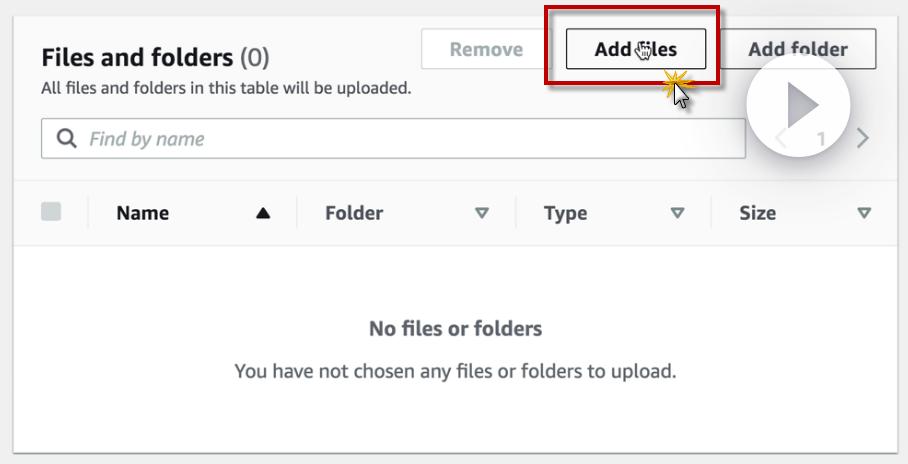Go to the previous page chevron
The height and width of the screenshot is (464, 908).
click(781, 139)
